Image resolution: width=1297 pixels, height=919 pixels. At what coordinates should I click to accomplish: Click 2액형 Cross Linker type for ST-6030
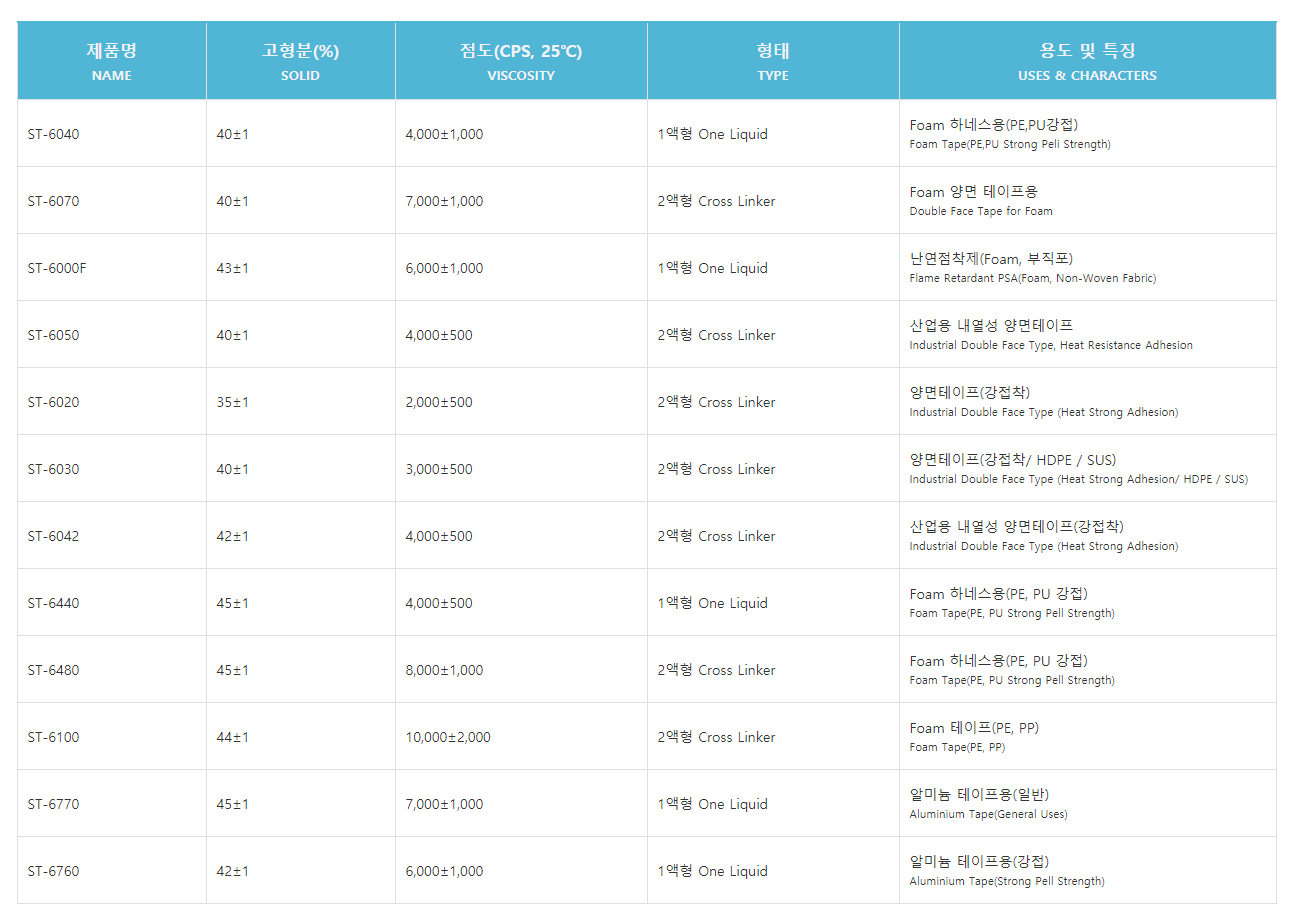(x=716, y=469)
